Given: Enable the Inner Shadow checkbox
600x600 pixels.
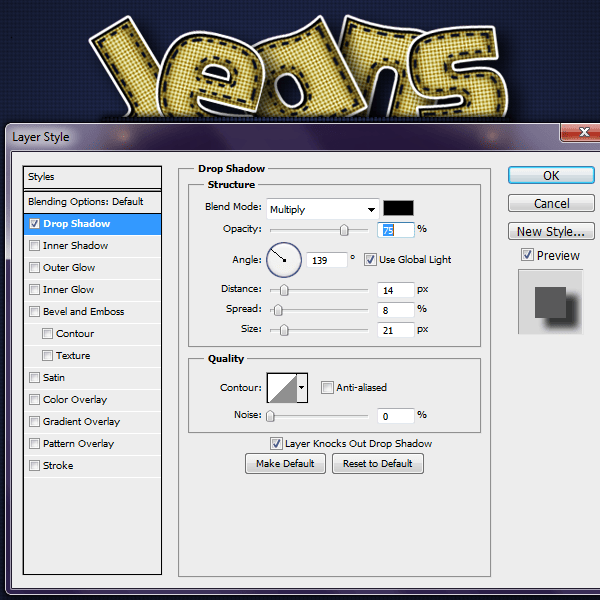Looking at the screenshot, I should click(x=35, y=246).
